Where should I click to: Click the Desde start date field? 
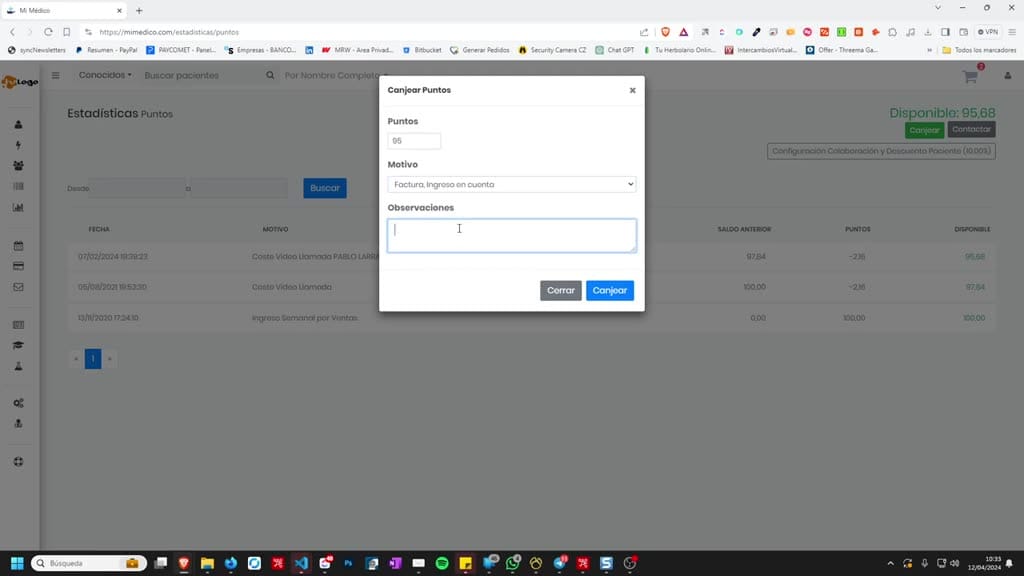point(137,188)
